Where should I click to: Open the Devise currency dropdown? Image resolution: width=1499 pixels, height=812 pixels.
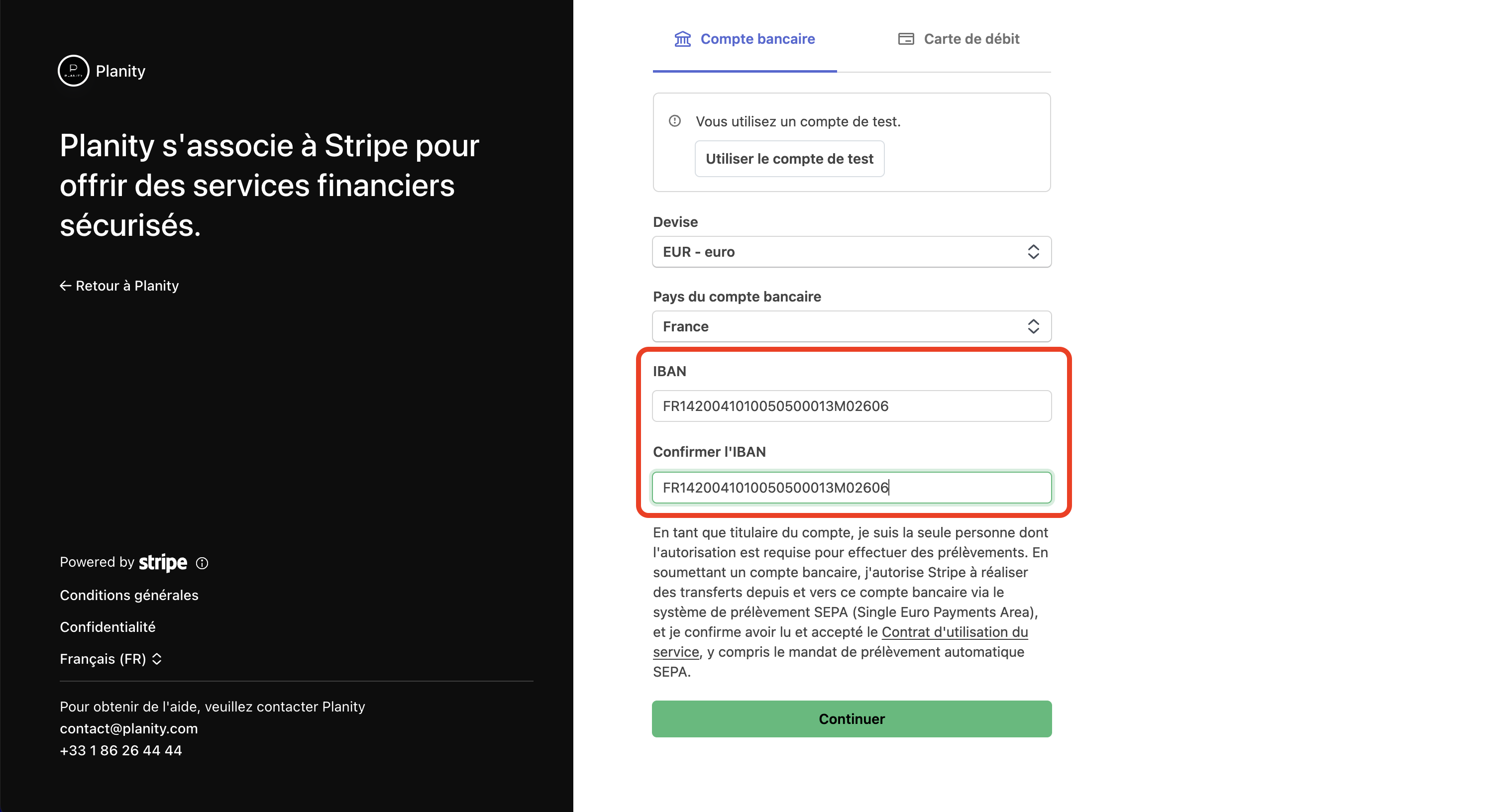(x=852, y=252)
